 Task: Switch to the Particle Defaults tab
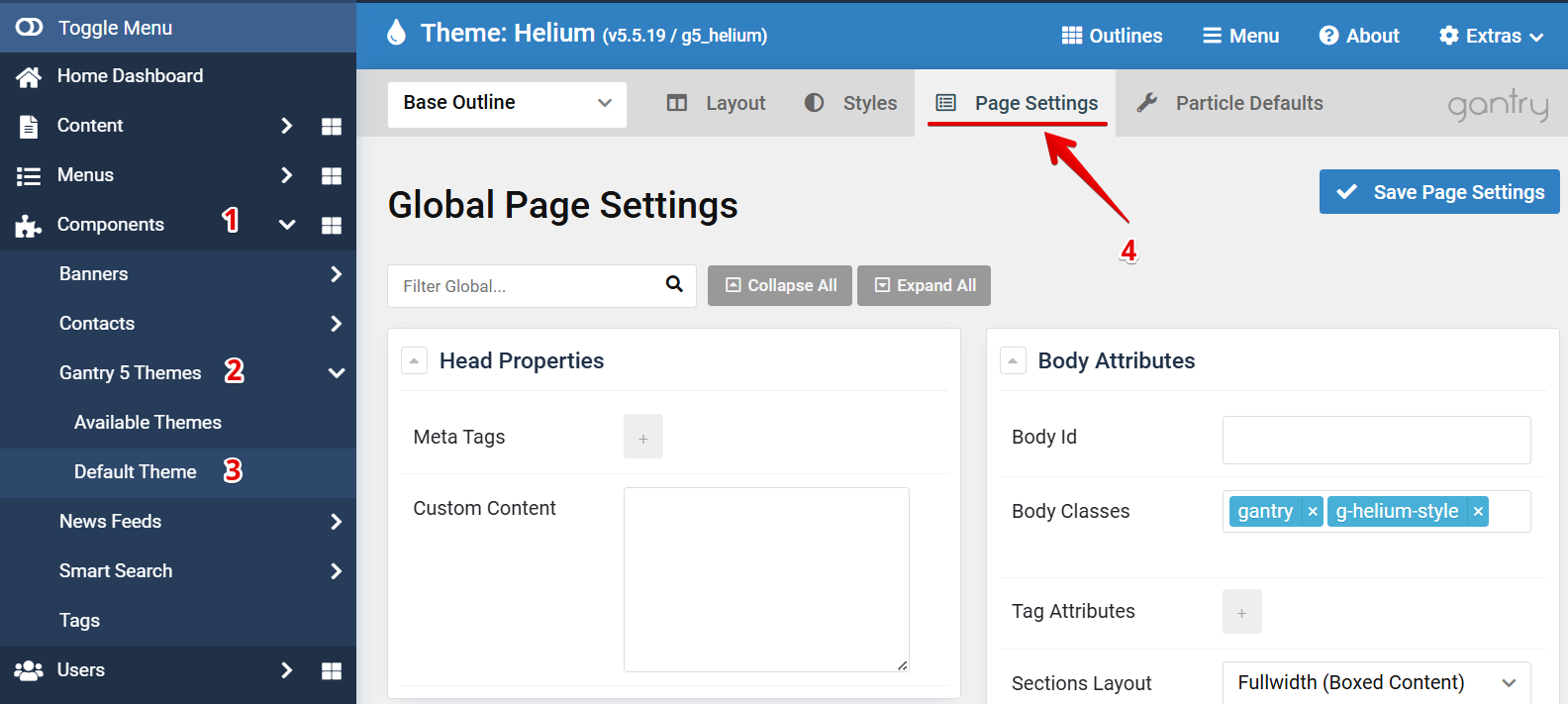(1229, 103)
